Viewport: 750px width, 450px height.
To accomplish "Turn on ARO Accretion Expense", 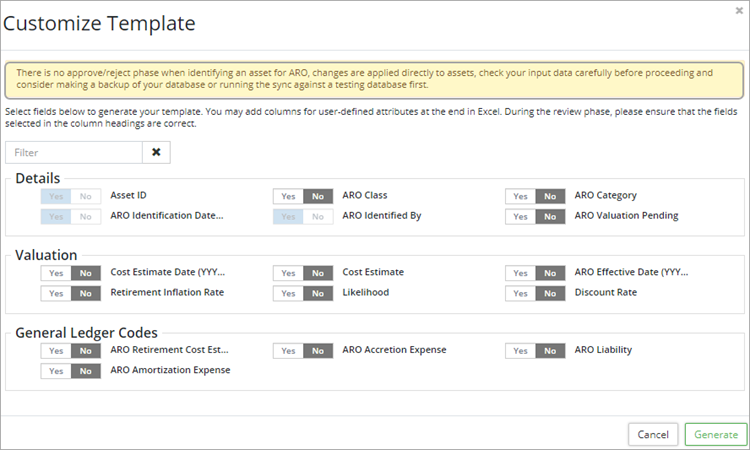I will click(x=288, y=351).
